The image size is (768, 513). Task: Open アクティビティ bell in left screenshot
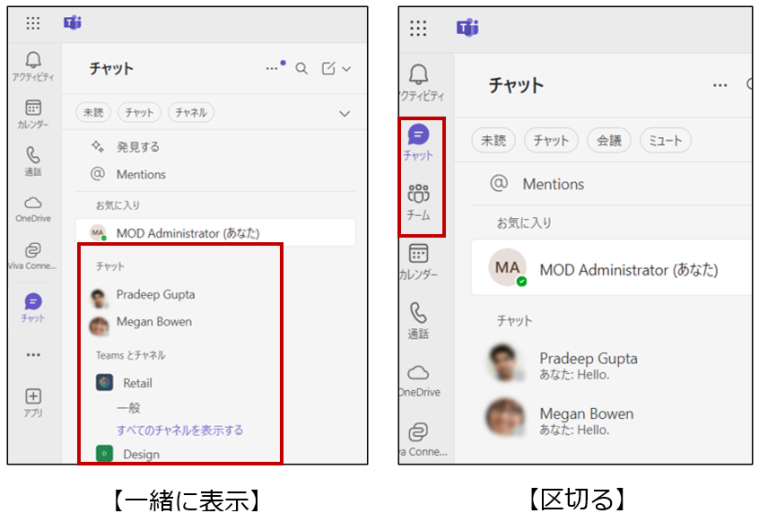point(33,67)
